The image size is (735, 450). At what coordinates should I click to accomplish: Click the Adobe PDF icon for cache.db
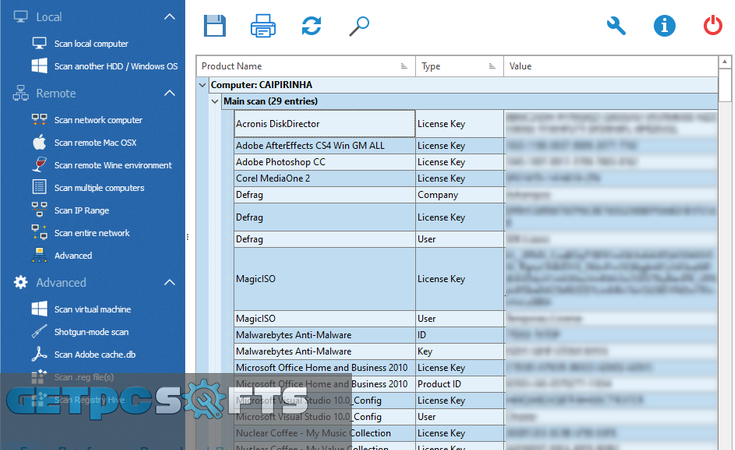pyautogui.click(x=39, y=354)
